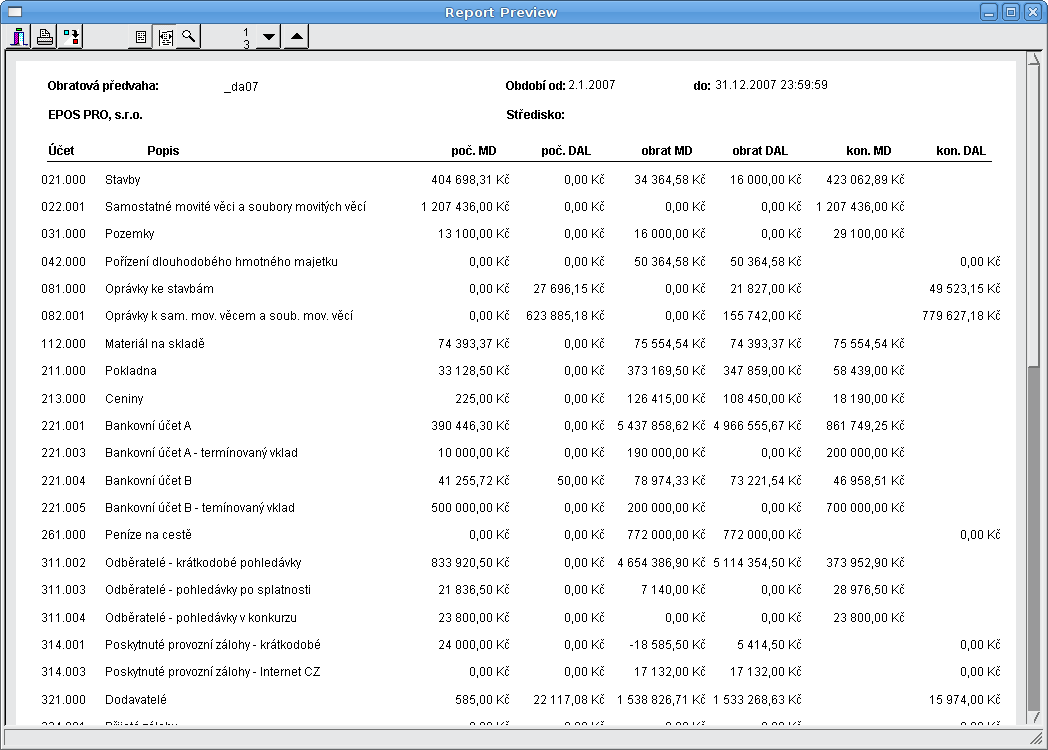Screen dimensions: 1048x750
Task: Select the Stavby account row description
Action: (122, 180)
